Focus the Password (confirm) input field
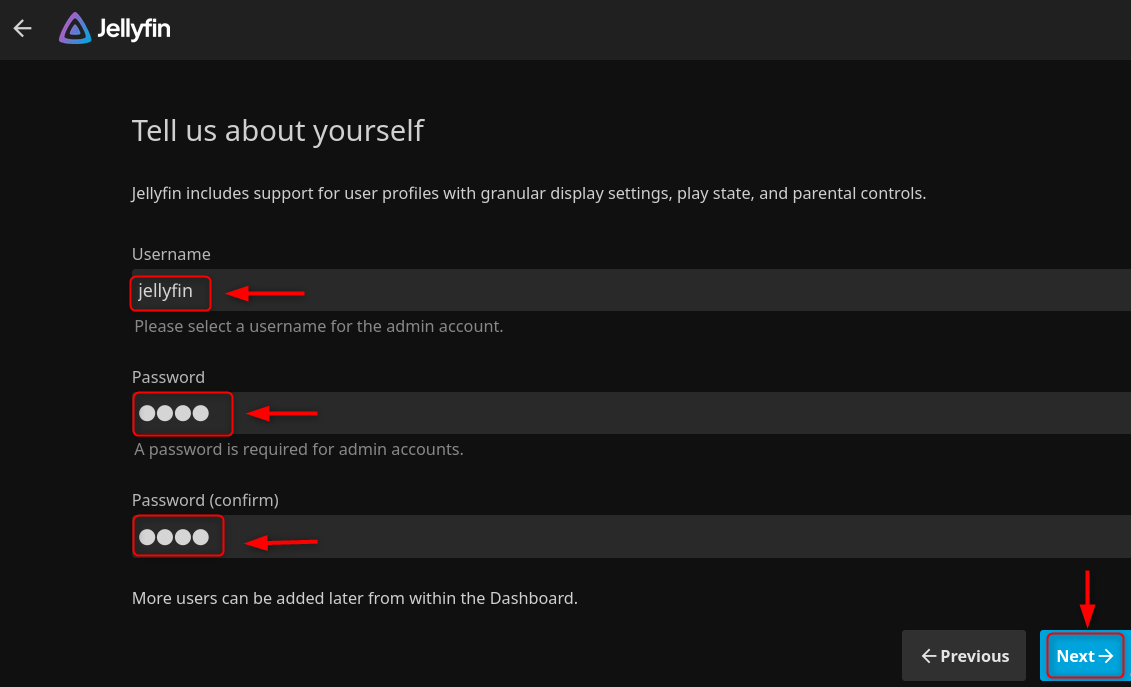The width and height of the screenshot is (1131, 687). click(600, 537)
